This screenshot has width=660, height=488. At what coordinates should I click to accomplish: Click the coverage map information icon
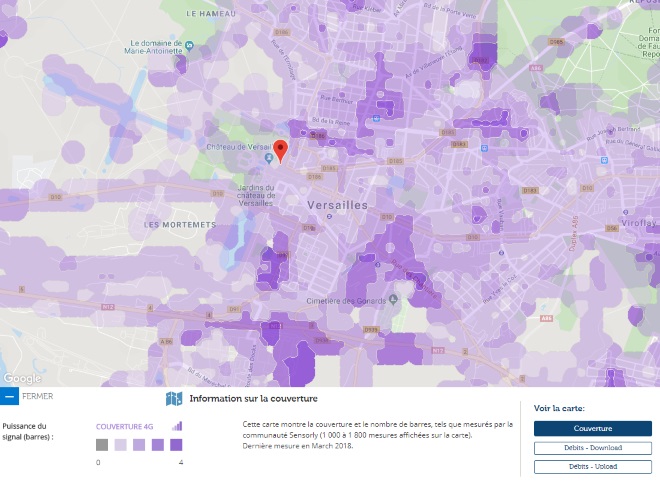174,399
